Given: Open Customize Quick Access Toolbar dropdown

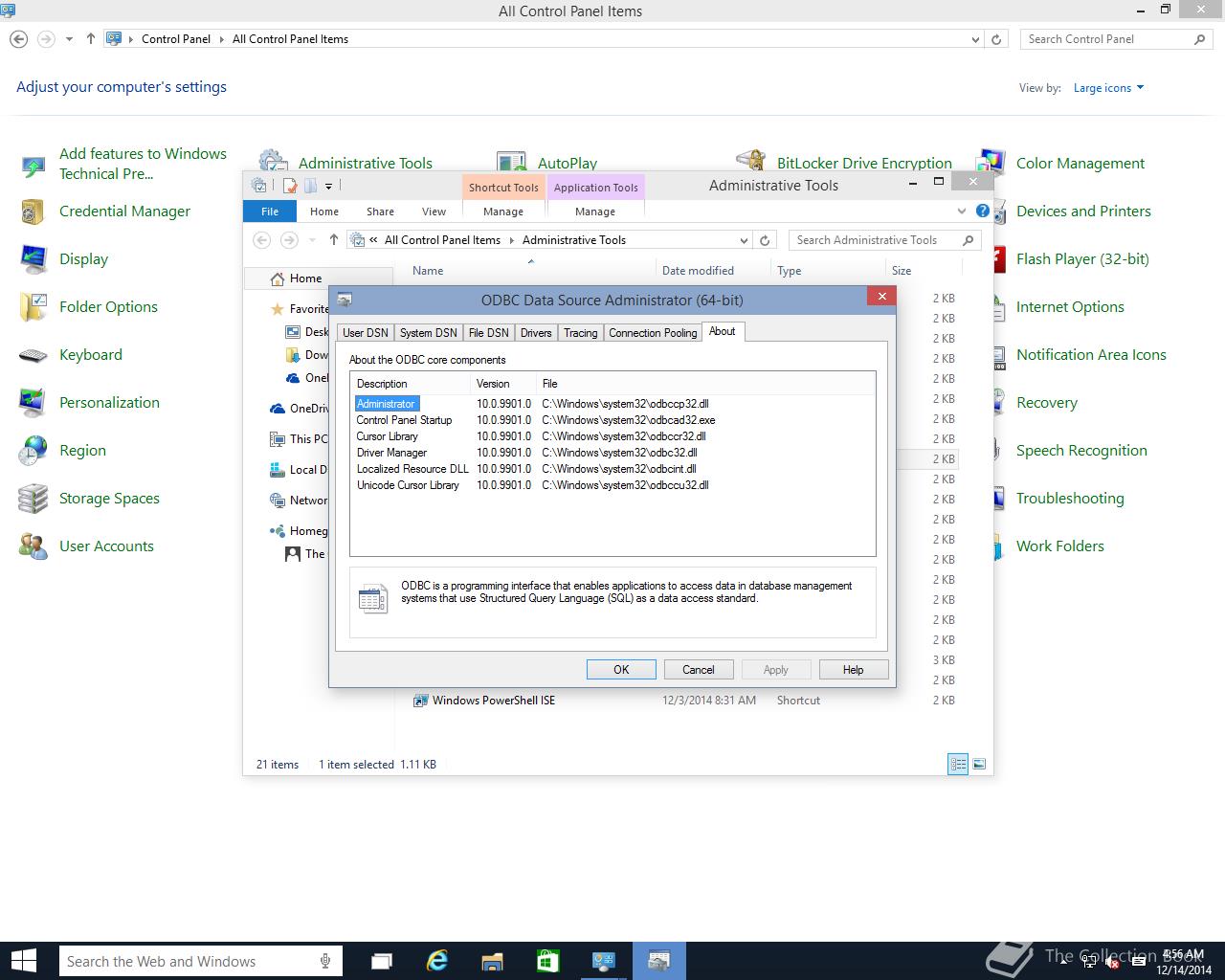Looking at the screenshot, I should tap(328, 186).
